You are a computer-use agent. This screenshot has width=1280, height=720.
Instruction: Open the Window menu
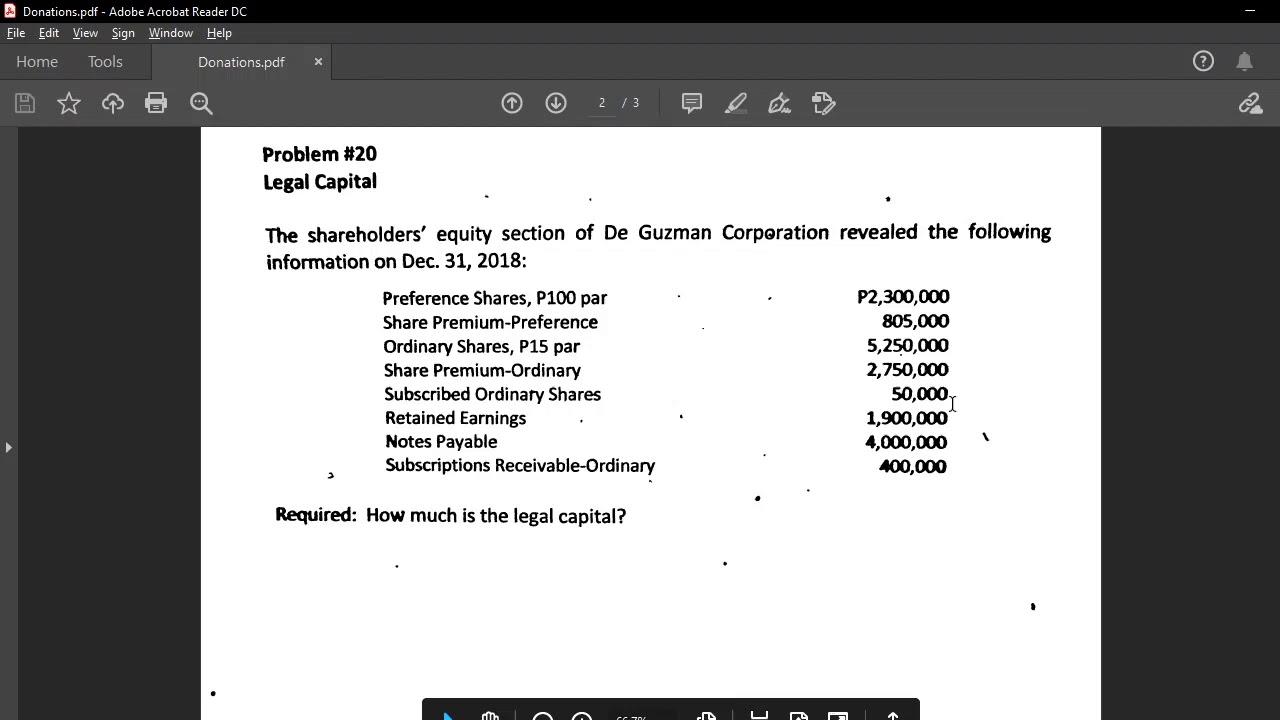click(171, 33)
